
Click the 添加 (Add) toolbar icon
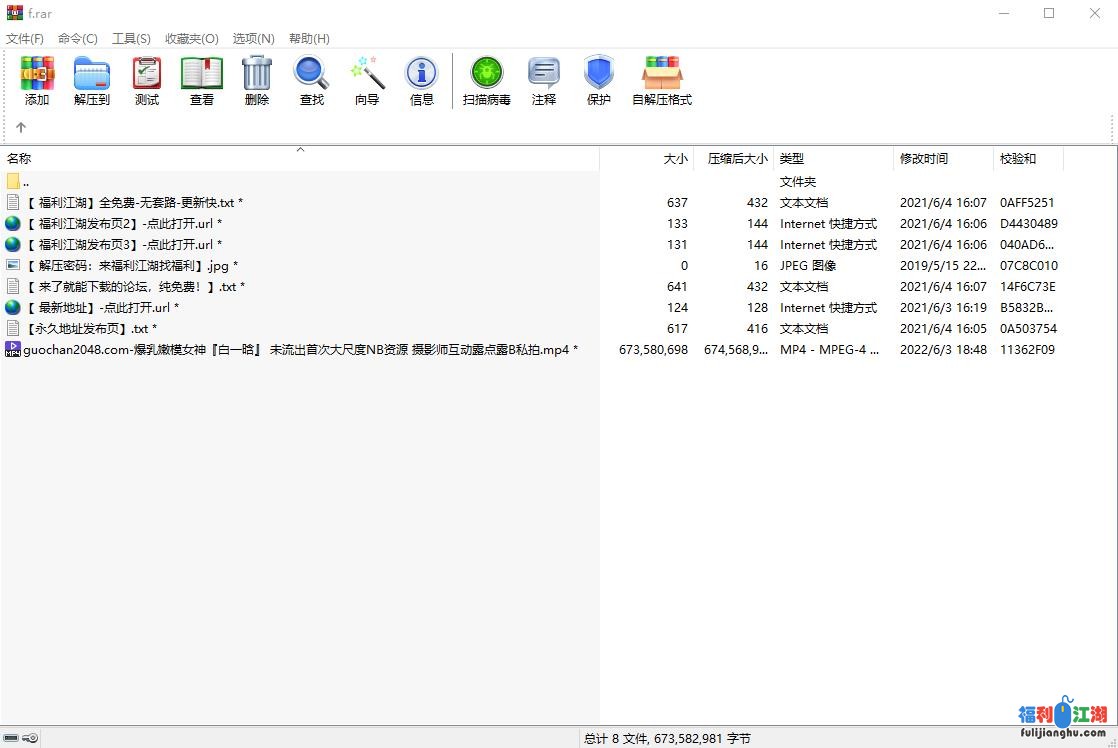tap(37, 80)
